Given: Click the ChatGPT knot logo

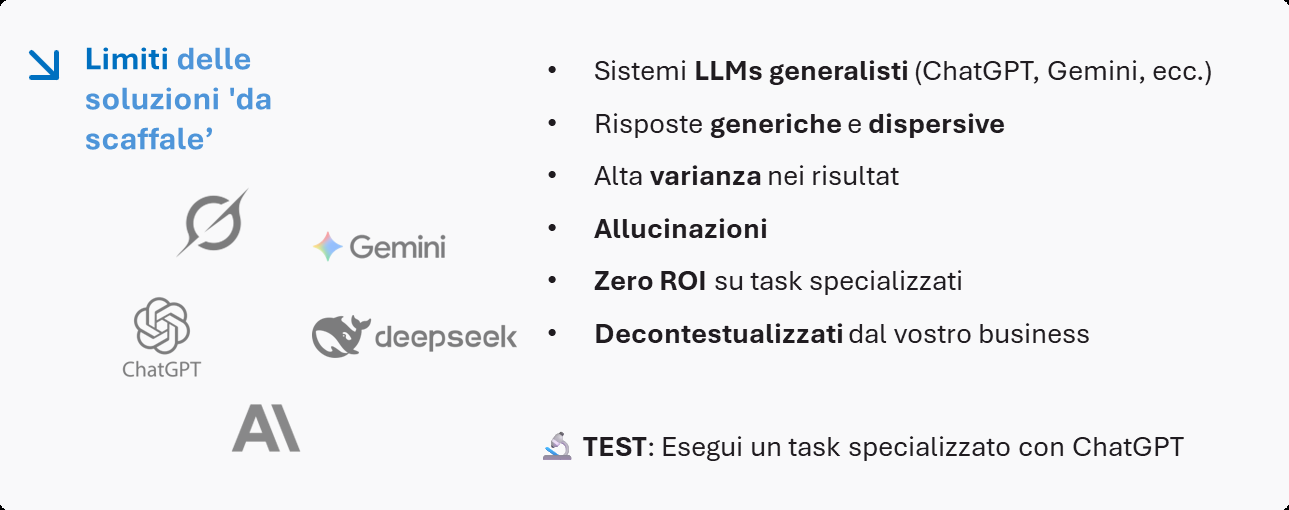Looking at the screenshot, I should (x=162, y=326).
